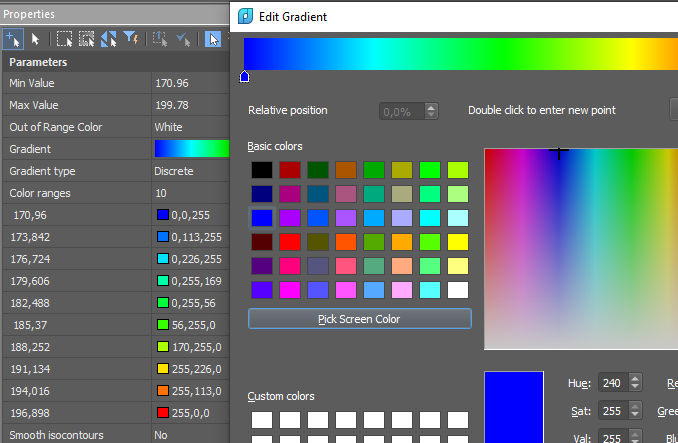Click the invert selection tool icon
678x443 pixels.
click(x=109, y=39)
